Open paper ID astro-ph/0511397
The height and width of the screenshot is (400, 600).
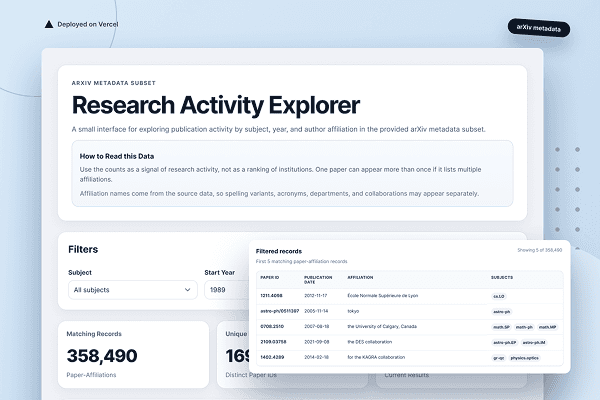279,311
